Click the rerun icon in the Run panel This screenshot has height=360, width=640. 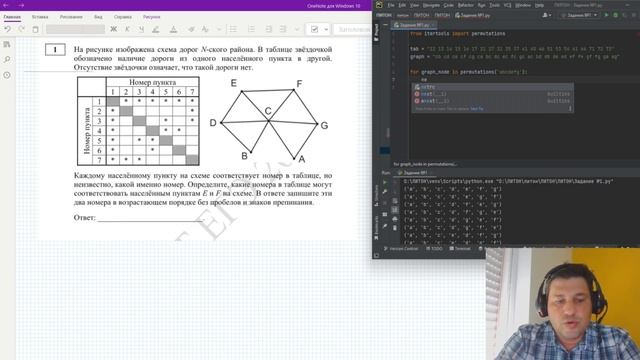pos(384,182)
